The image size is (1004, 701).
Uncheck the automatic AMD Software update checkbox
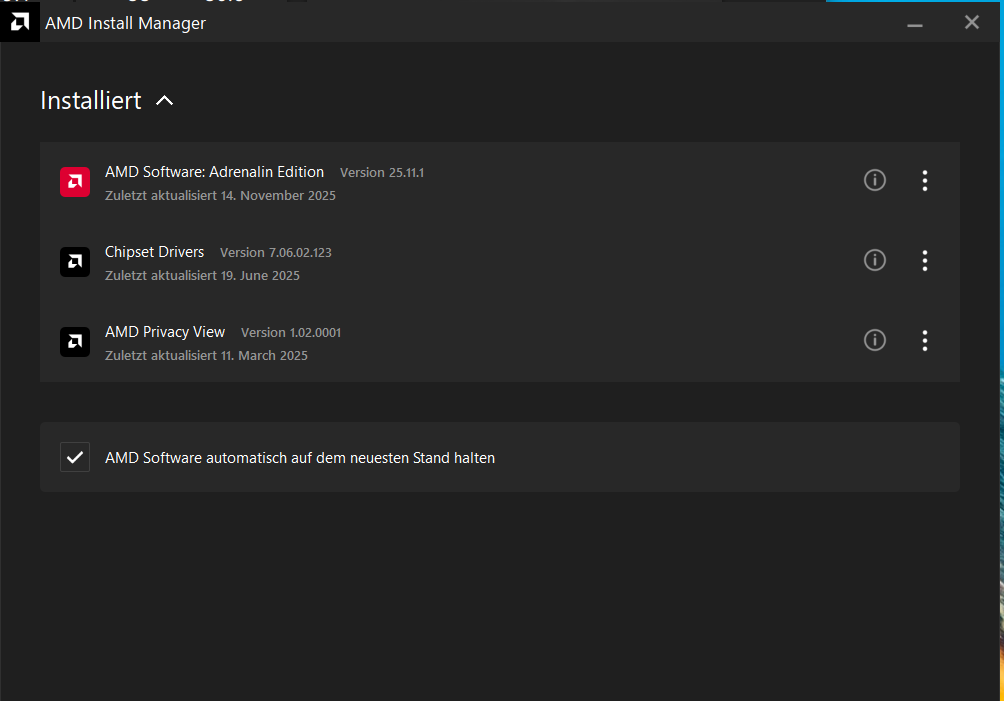pos(75,457)
